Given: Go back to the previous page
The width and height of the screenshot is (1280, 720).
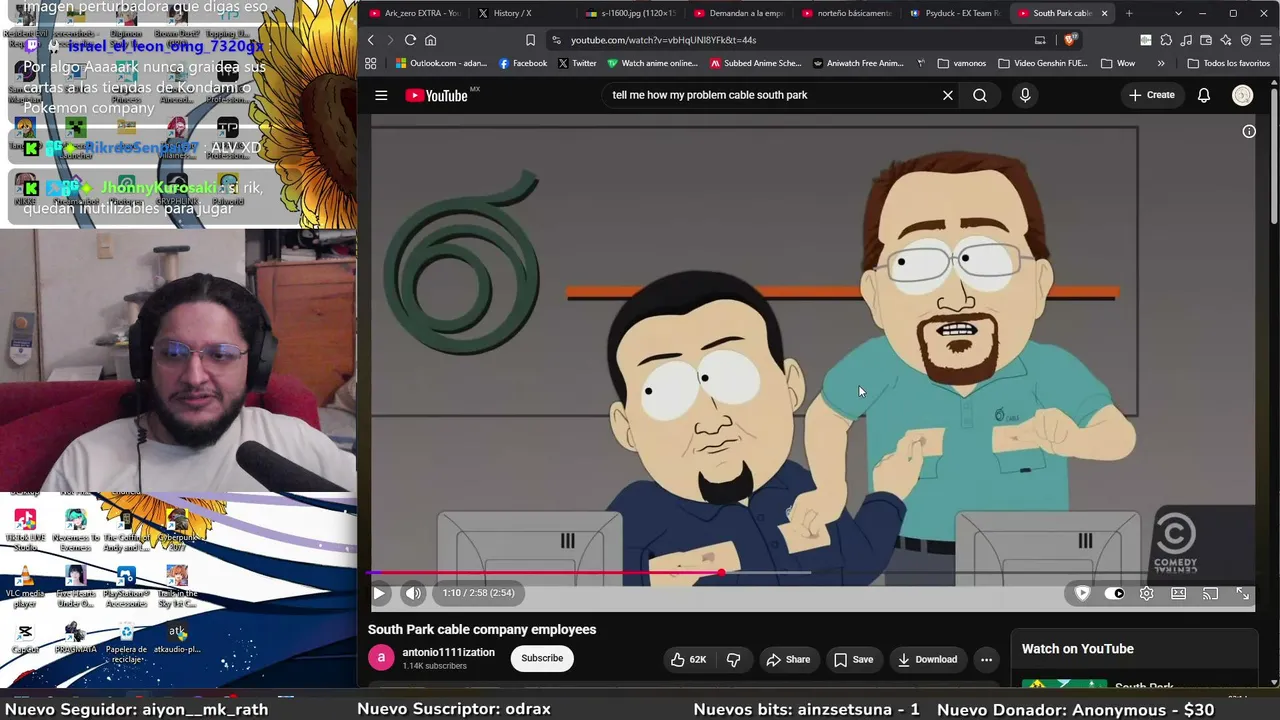Looking at the screenshot, I should coord(370,40).
